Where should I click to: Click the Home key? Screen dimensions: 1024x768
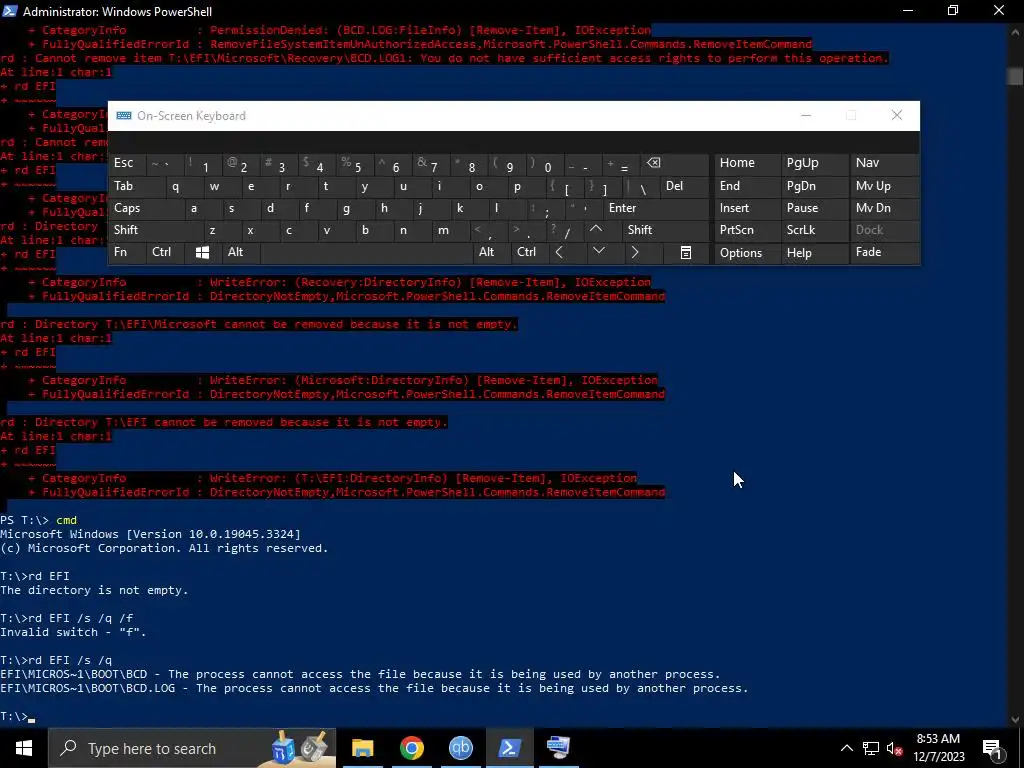click(x=747, y=163)
